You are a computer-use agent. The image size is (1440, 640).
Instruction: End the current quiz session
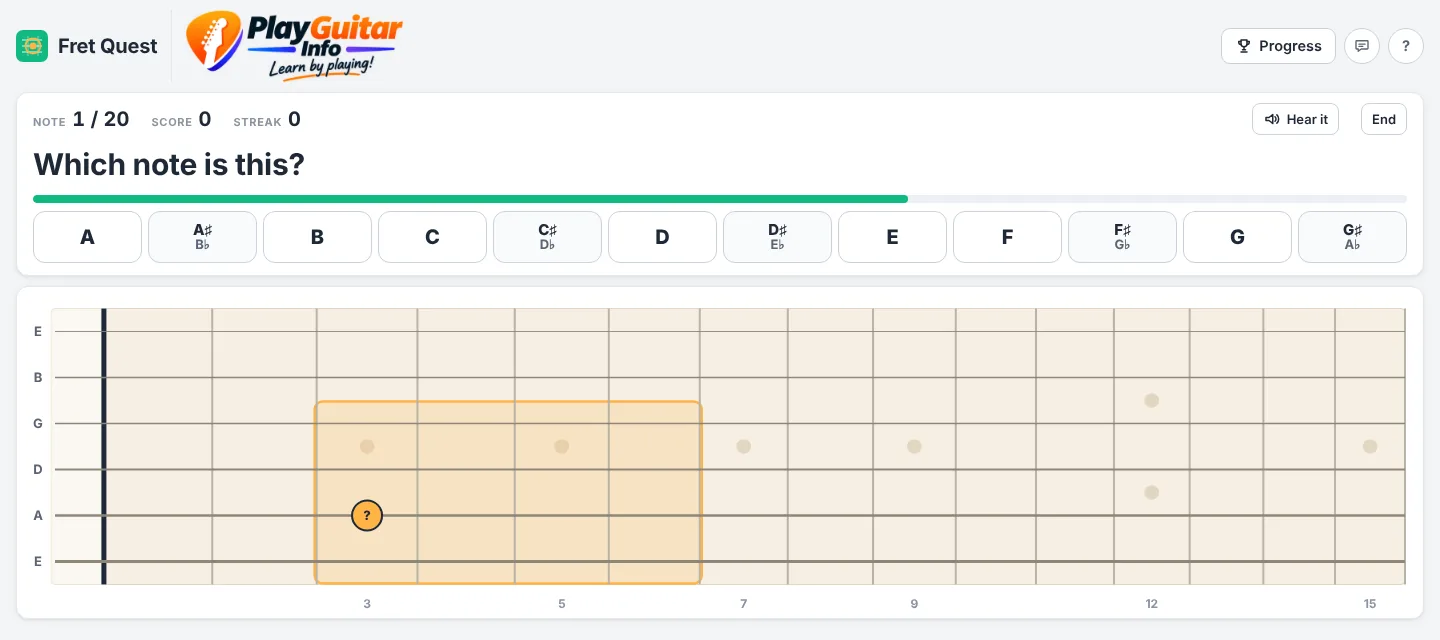(x=1384, y=119)
